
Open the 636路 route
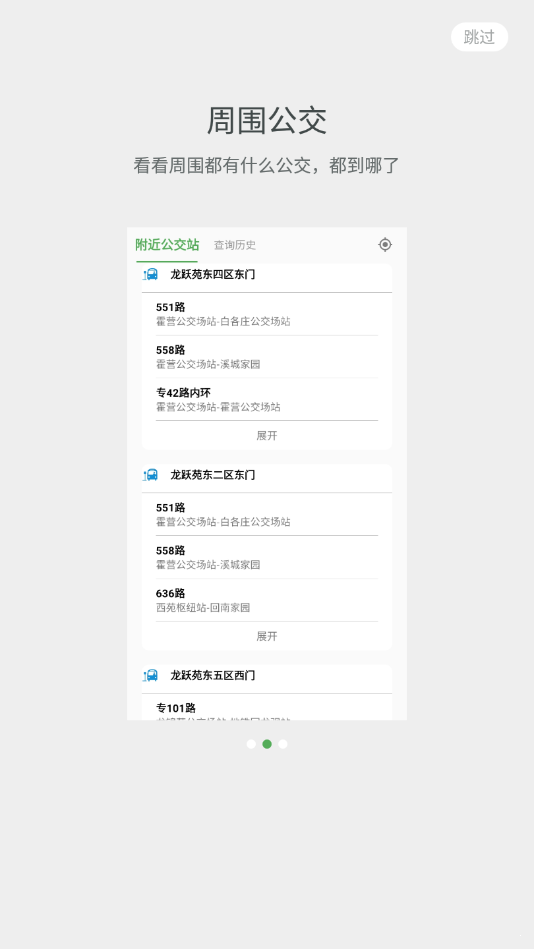[266, 600]
